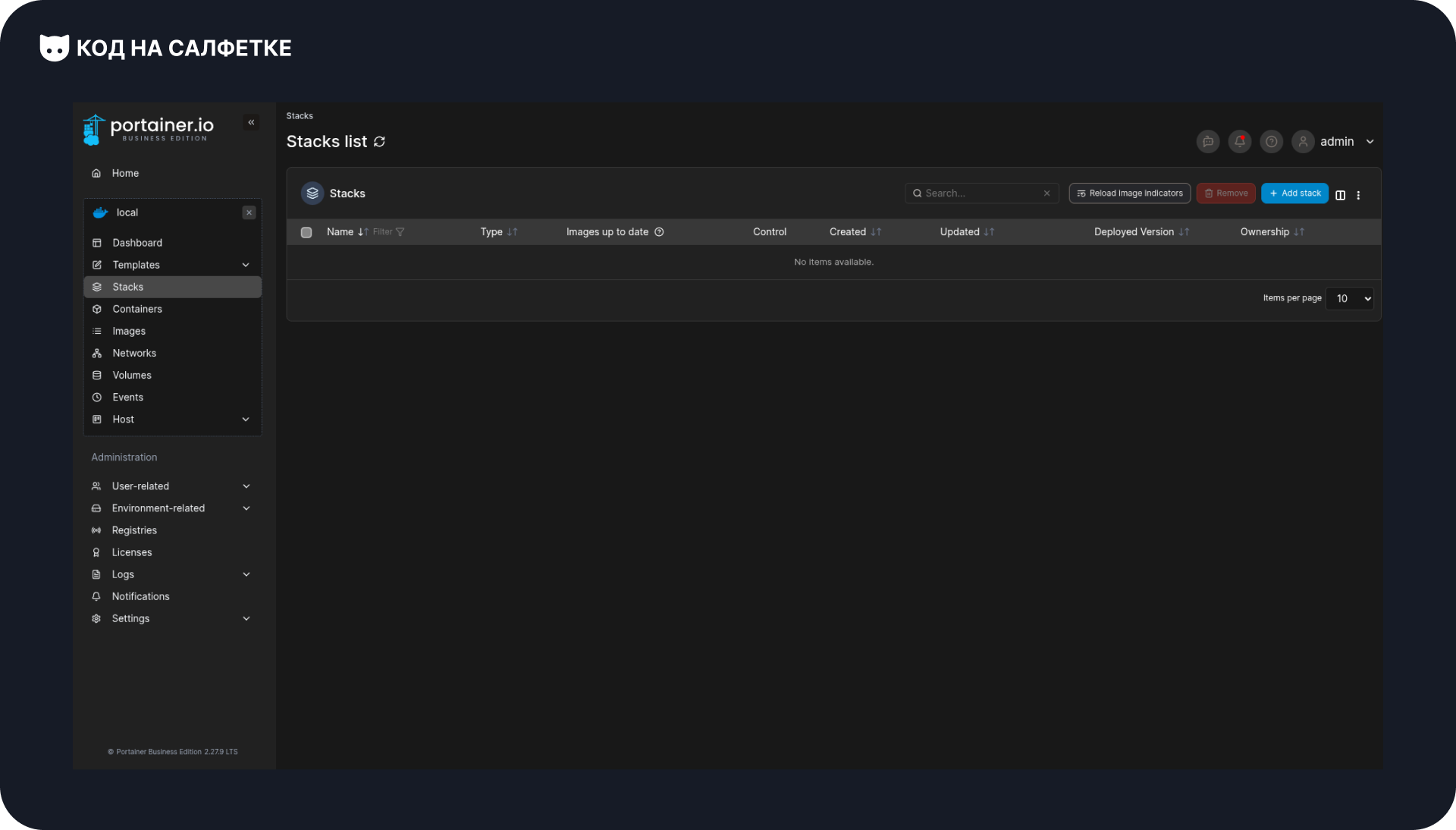Screen dimensions: 1456x830
Task: Toggle the select-all checkbox in the table header
Action: (306, 232)
